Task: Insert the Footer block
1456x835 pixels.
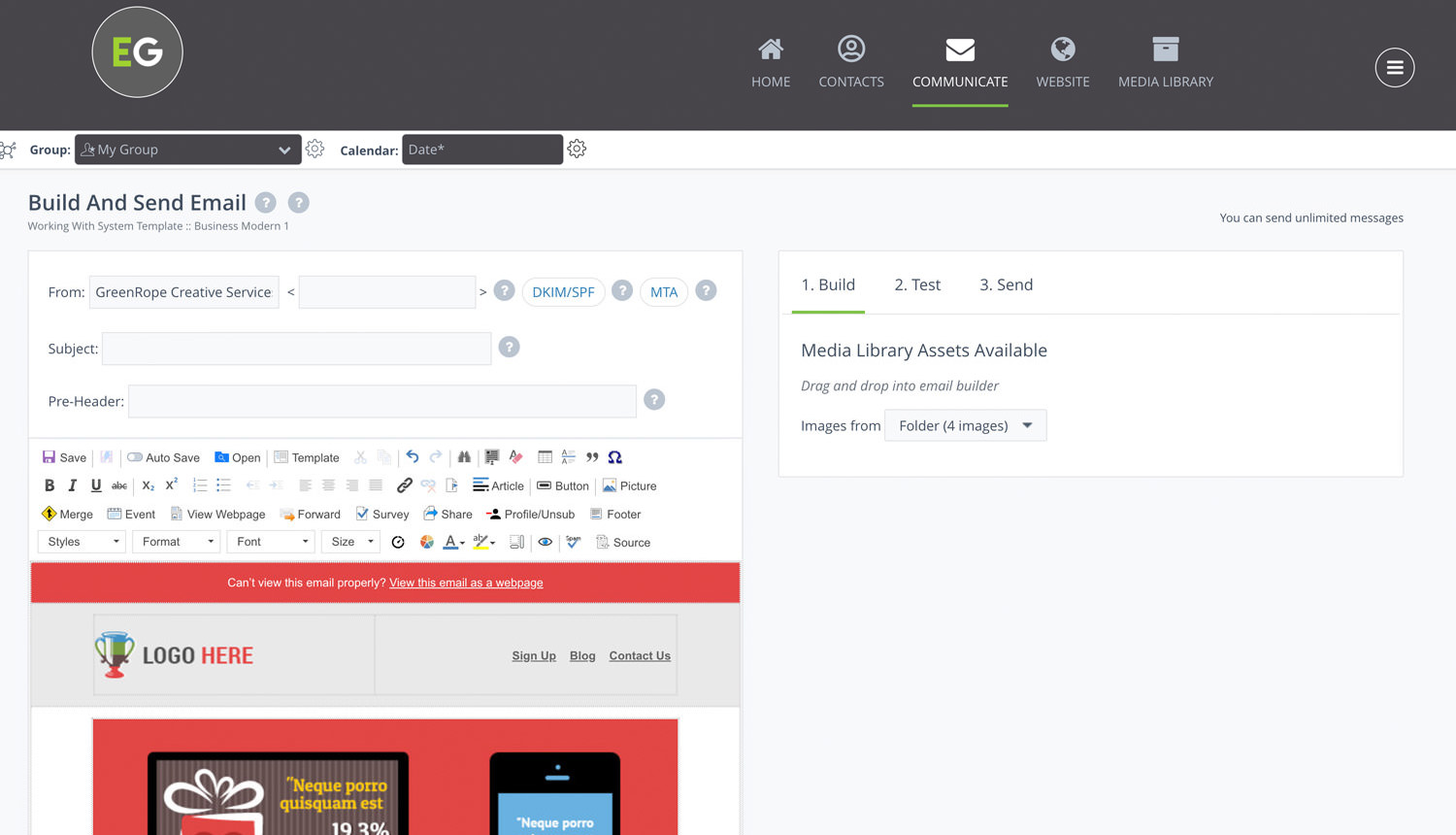Action: click(615, 514)
